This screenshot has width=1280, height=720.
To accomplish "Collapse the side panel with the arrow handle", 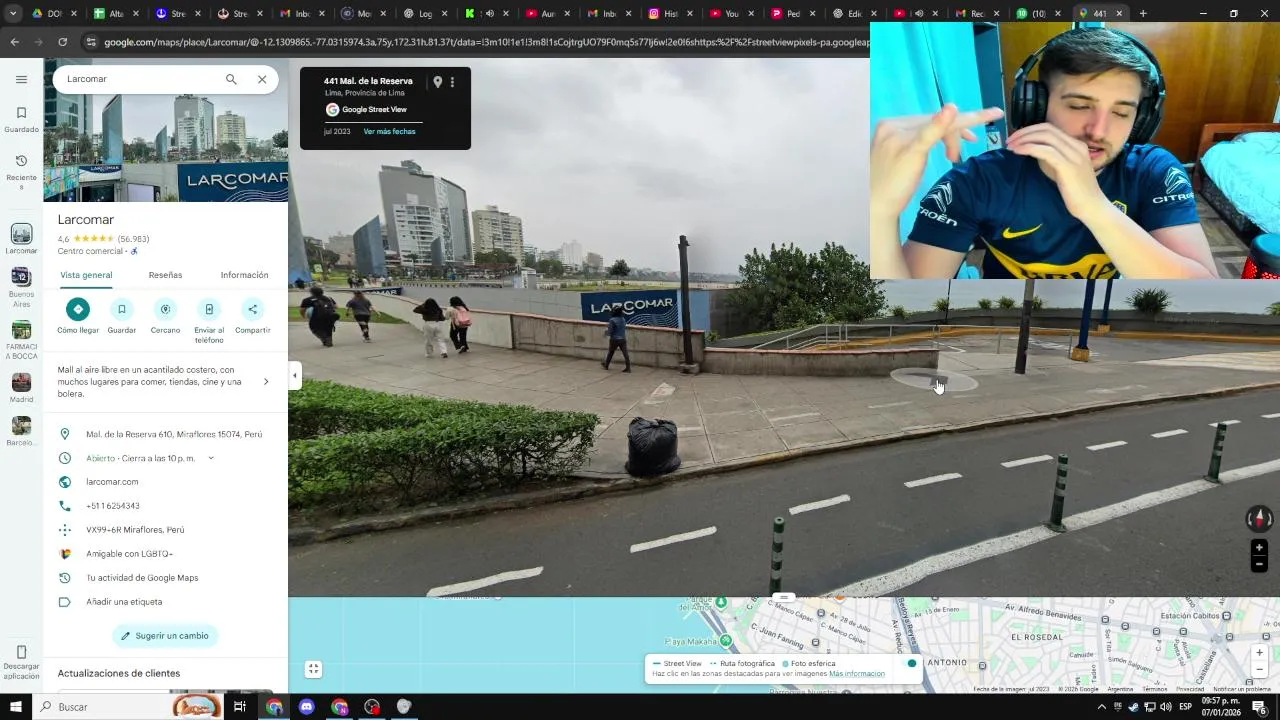I will [x=294, y=376].
